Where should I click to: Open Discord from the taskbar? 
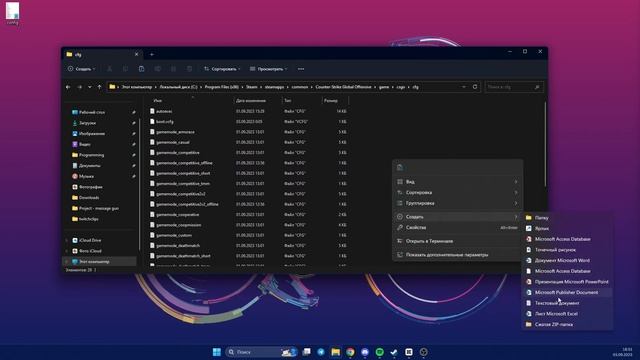pyautogui.click(x=365, y=352)
